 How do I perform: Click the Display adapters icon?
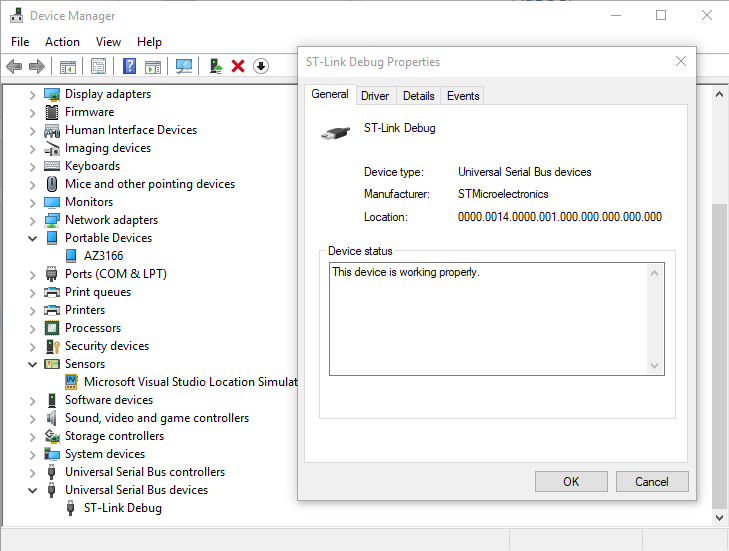tap(52, 94)
